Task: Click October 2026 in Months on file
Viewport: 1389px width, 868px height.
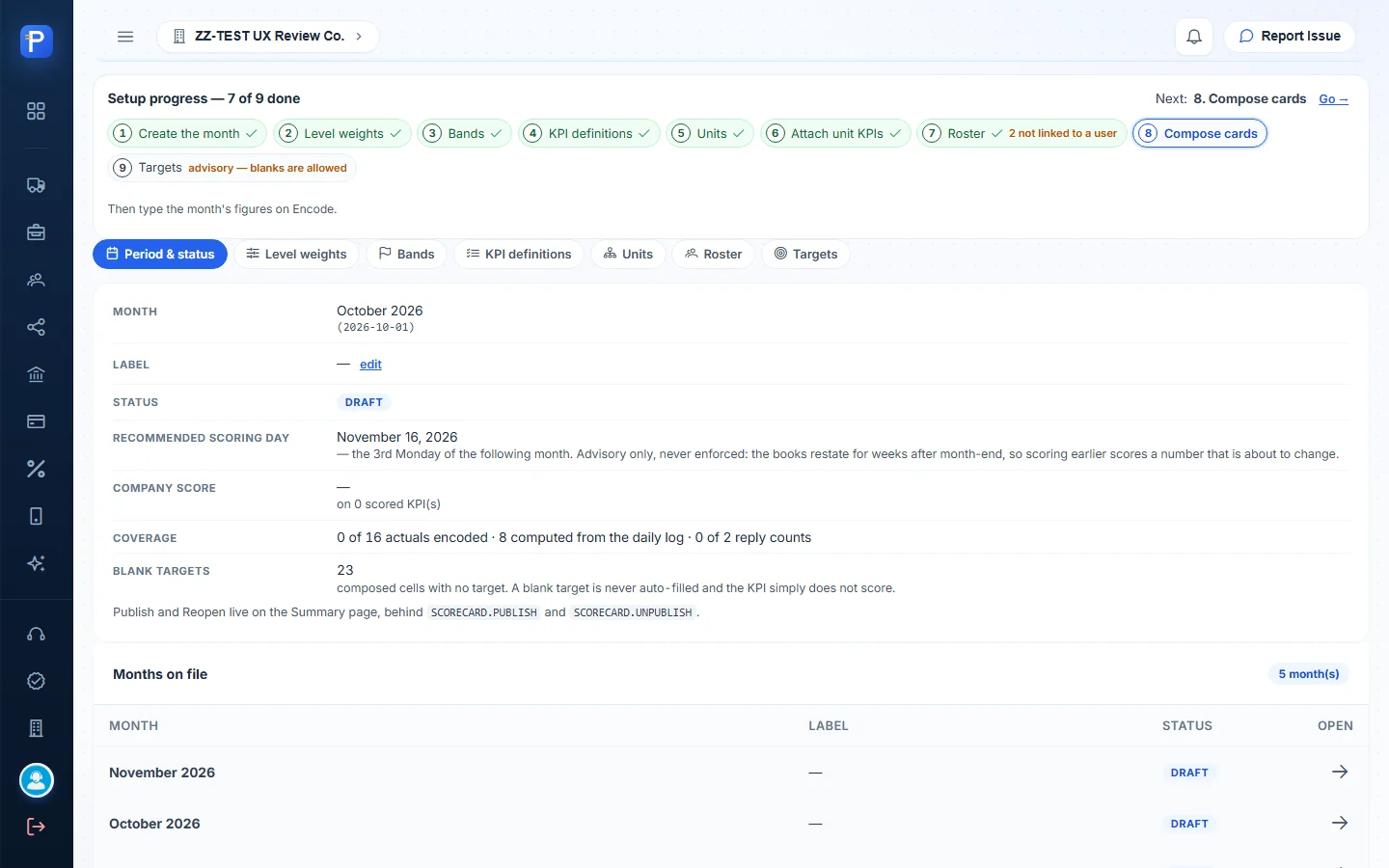Action: (x=154, y=824)
